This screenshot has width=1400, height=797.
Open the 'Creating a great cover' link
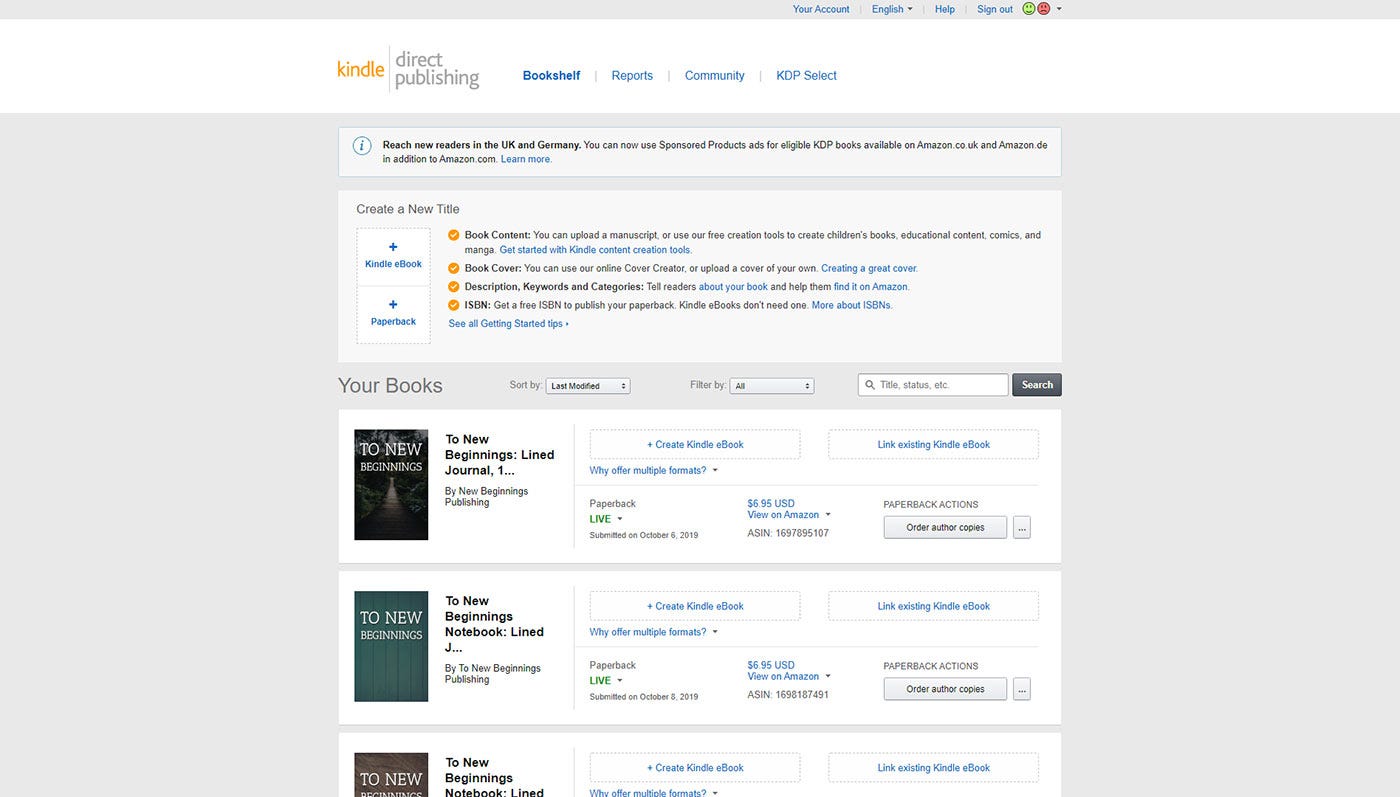point(869,268)
